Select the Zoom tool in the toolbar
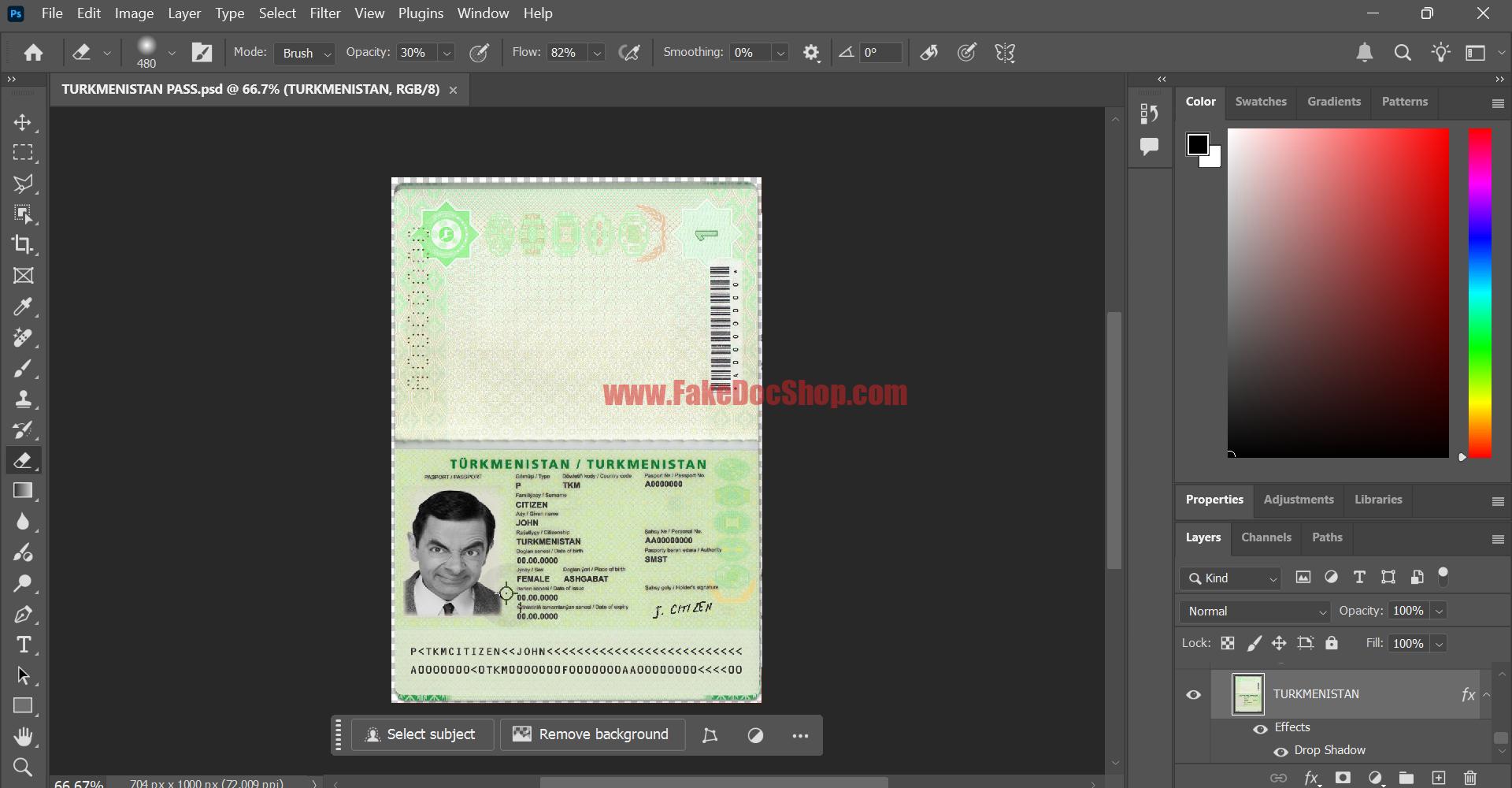The height and width of the screenshot is (788, 1512). point(23,767)
